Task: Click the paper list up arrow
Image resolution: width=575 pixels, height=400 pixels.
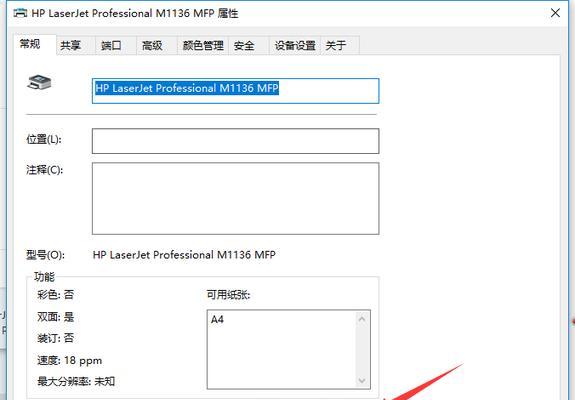Action: 362,319
